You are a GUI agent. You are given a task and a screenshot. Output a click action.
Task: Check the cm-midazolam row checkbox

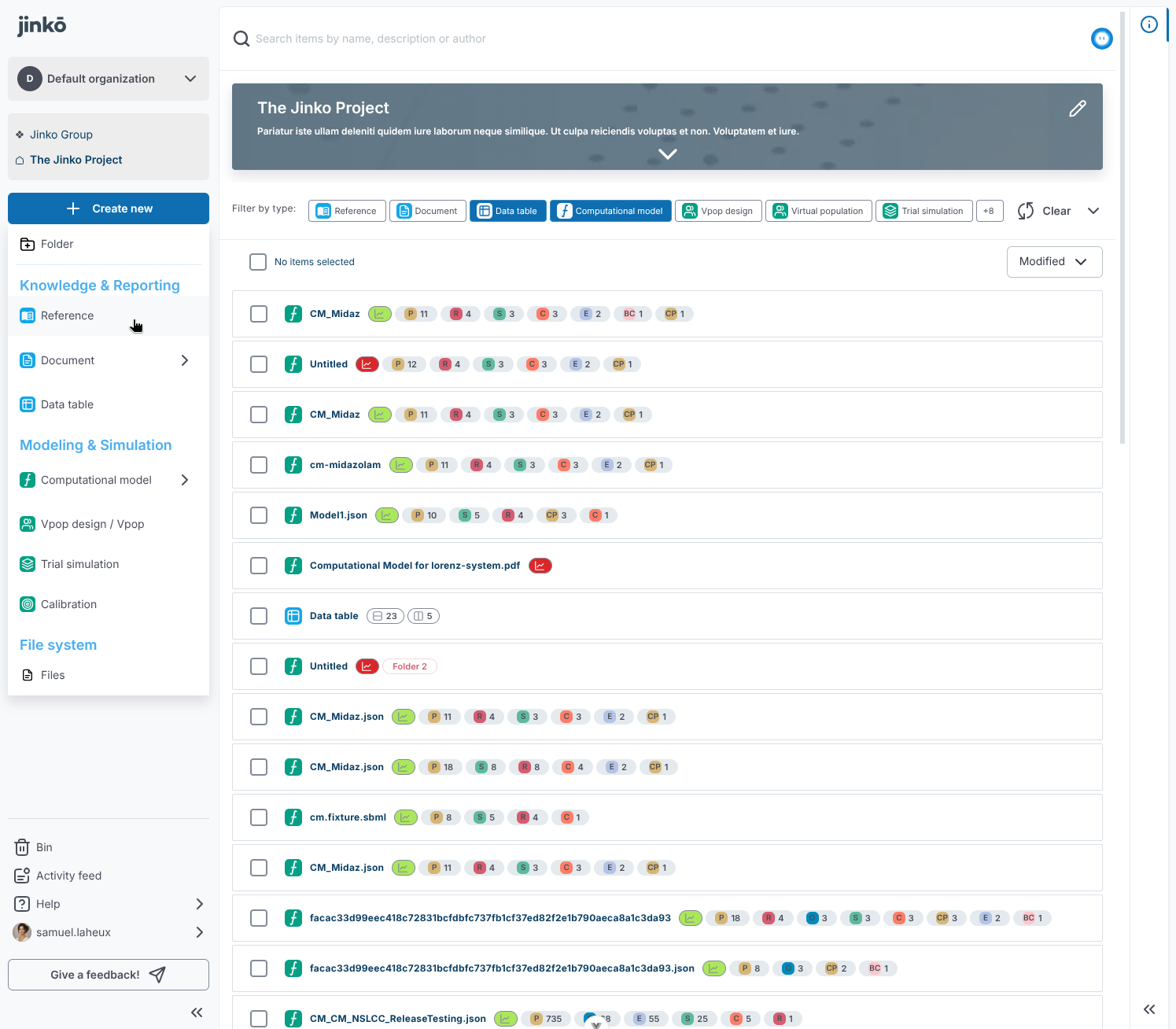(259, 465)
